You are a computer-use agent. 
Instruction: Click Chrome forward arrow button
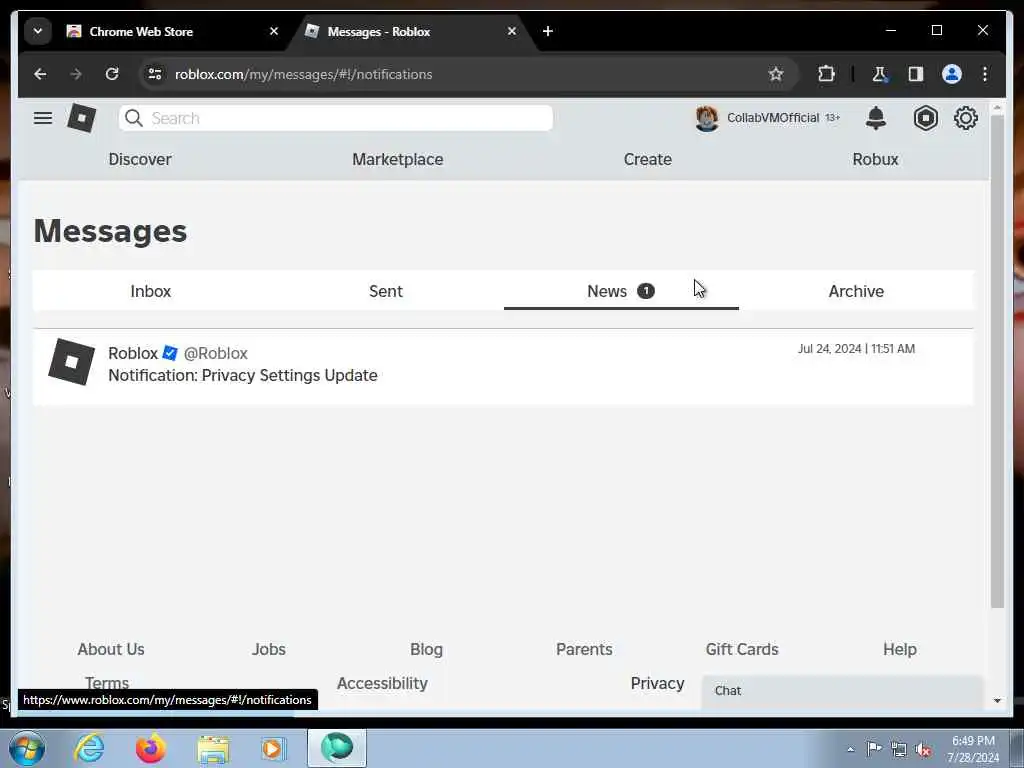click(76, 74)
